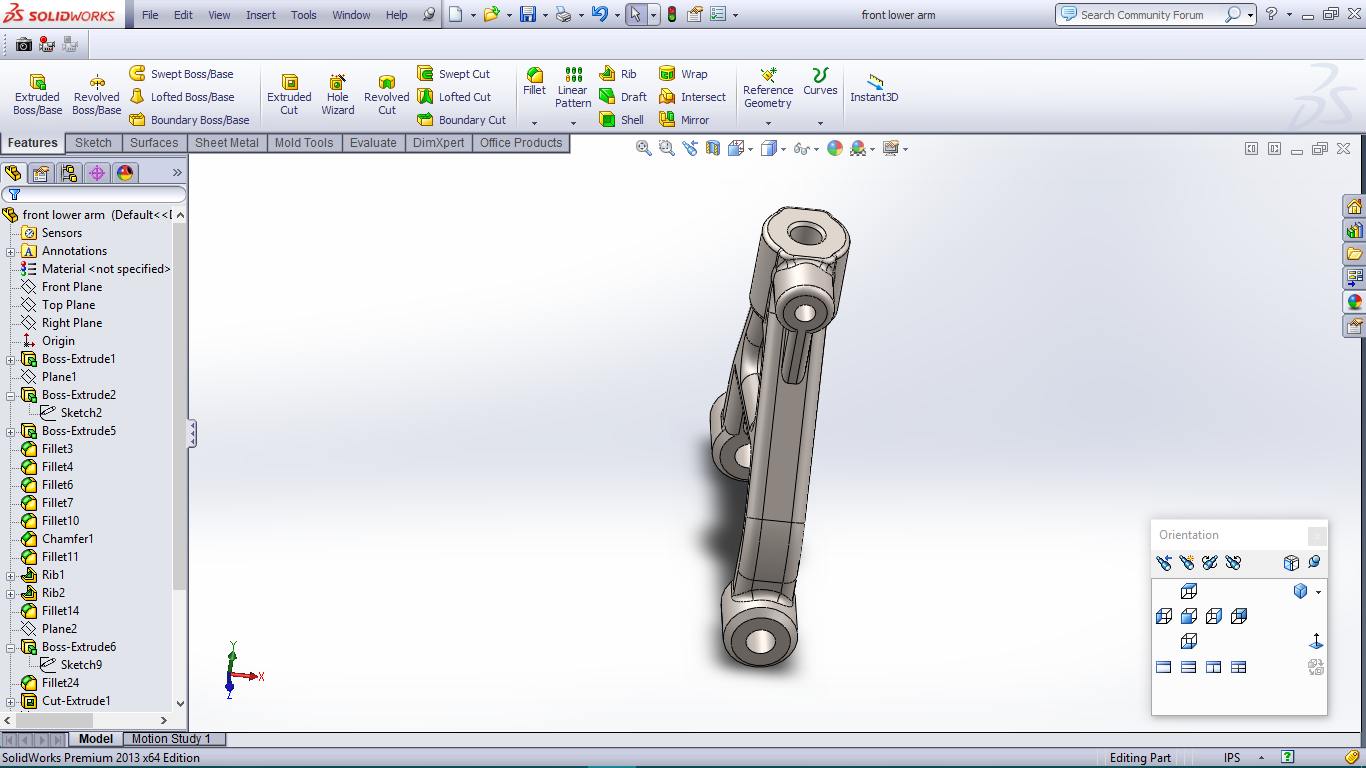Click Zoom to Fit in view toolbar
The width and height of the screenshot is (1366, 768).
[644, 148]
